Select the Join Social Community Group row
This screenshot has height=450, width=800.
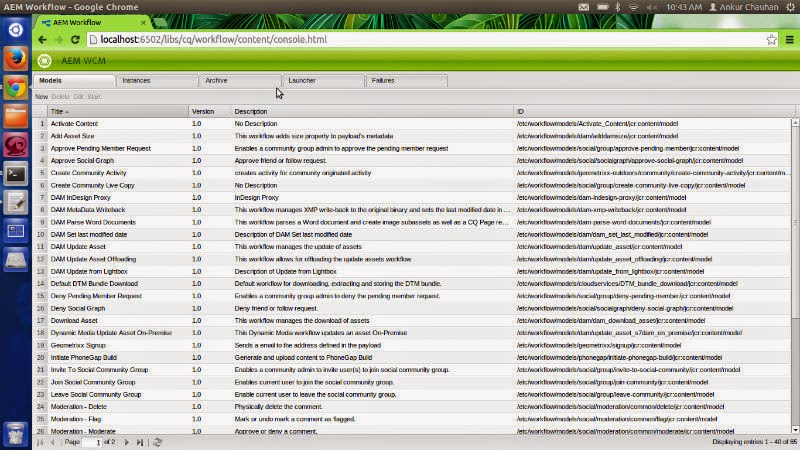[x=412, y=382]
